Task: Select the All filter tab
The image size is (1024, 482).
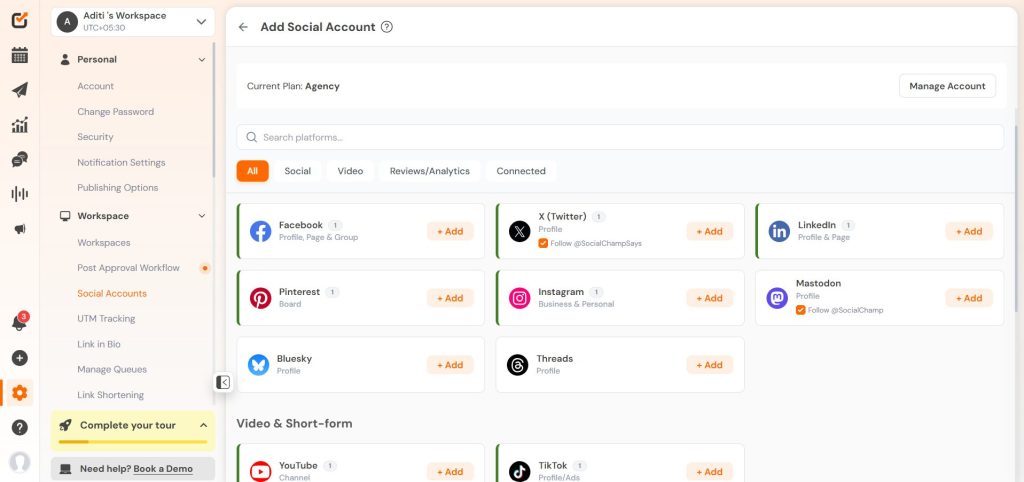Action: pos(253,171)
